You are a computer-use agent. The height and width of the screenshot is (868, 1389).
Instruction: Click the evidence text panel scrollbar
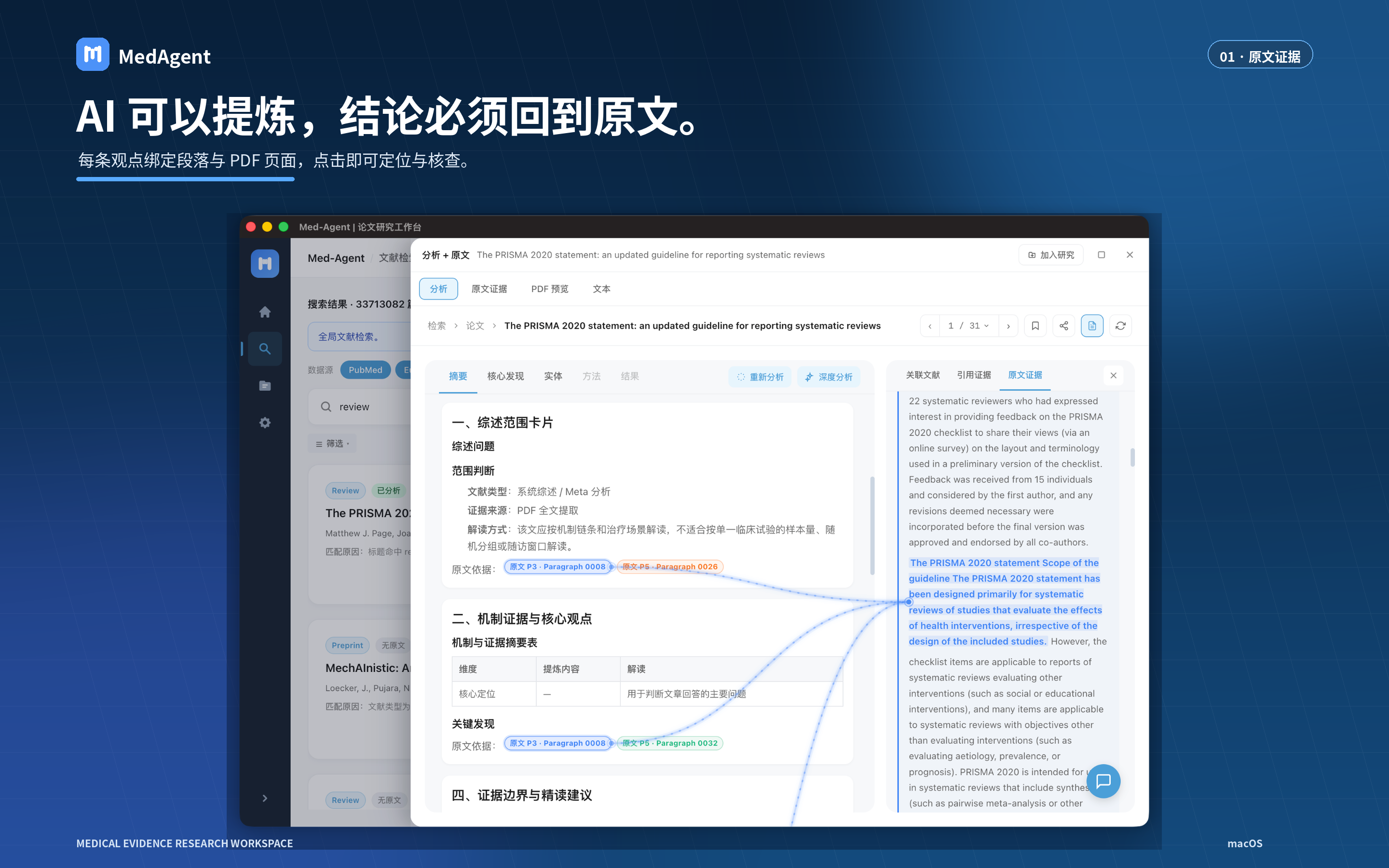click(x=1132, y=458)
